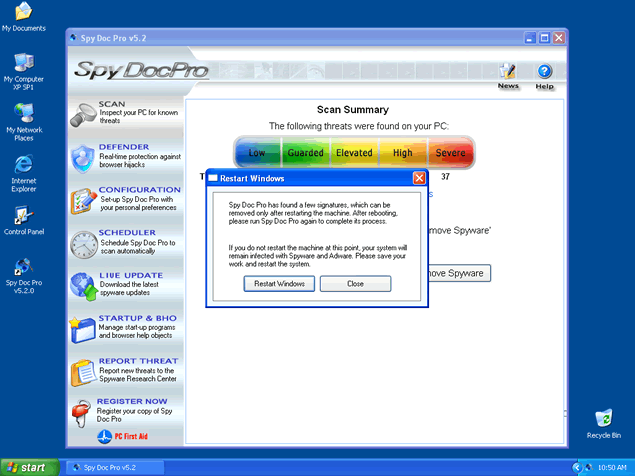Select the Severe threat level segment
The height and width of the screenshot is (476, 635).
[450, 153]
